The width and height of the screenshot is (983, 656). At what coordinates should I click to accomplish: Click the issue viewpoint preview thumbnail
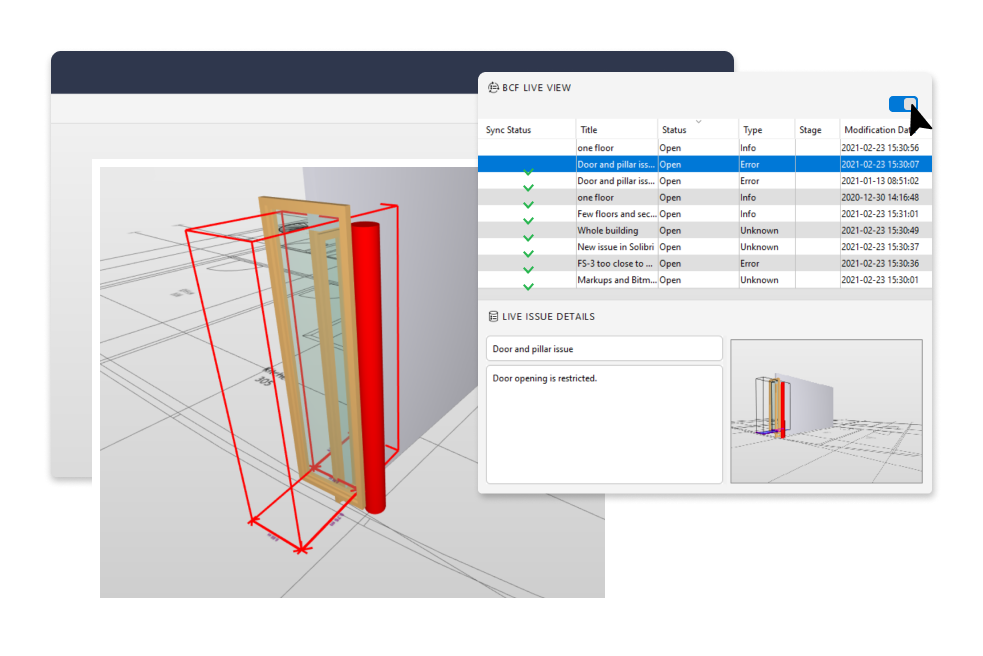826,412
